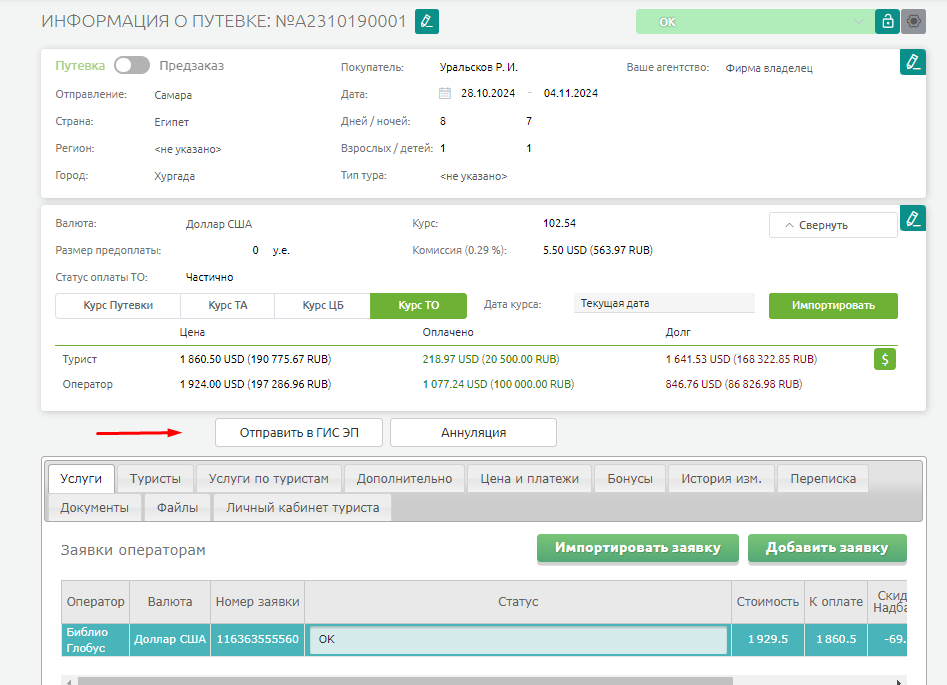This screenshot has height=685, width=947.
Task: Click operator paid 1 077.24 USD
Action: [x=498, y=384]
